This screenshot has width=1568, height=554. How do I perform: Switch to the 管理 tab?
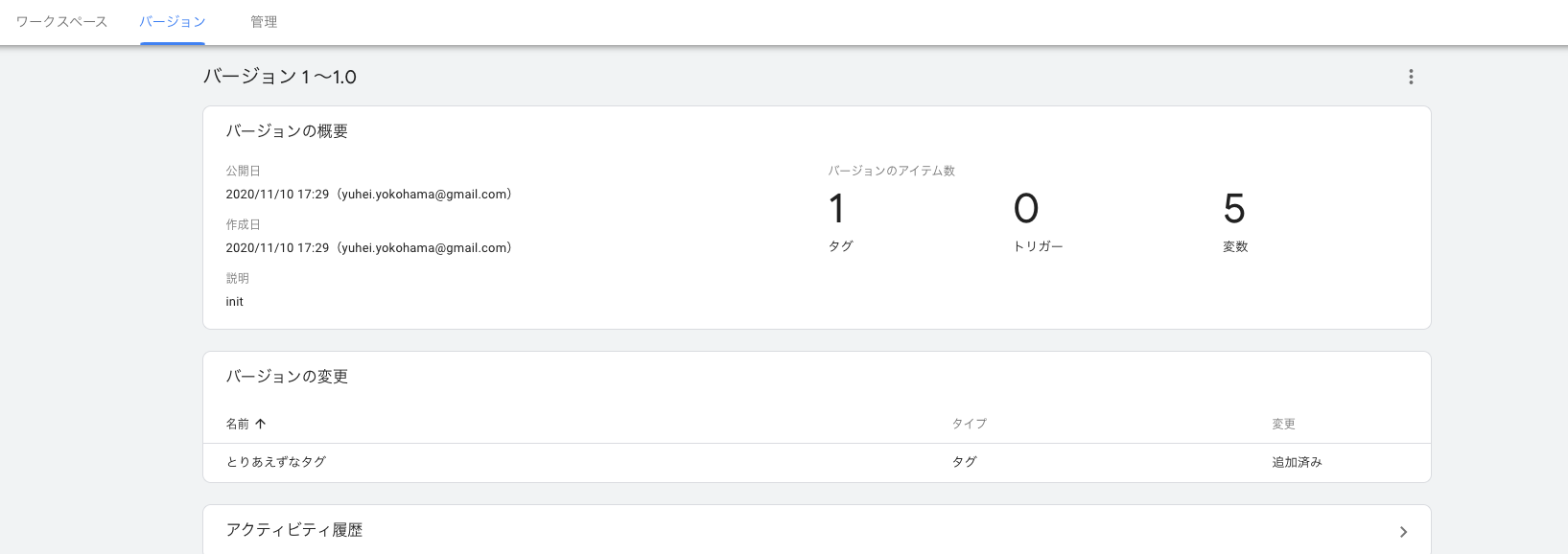pyautogui.click(x=262, y=21)
